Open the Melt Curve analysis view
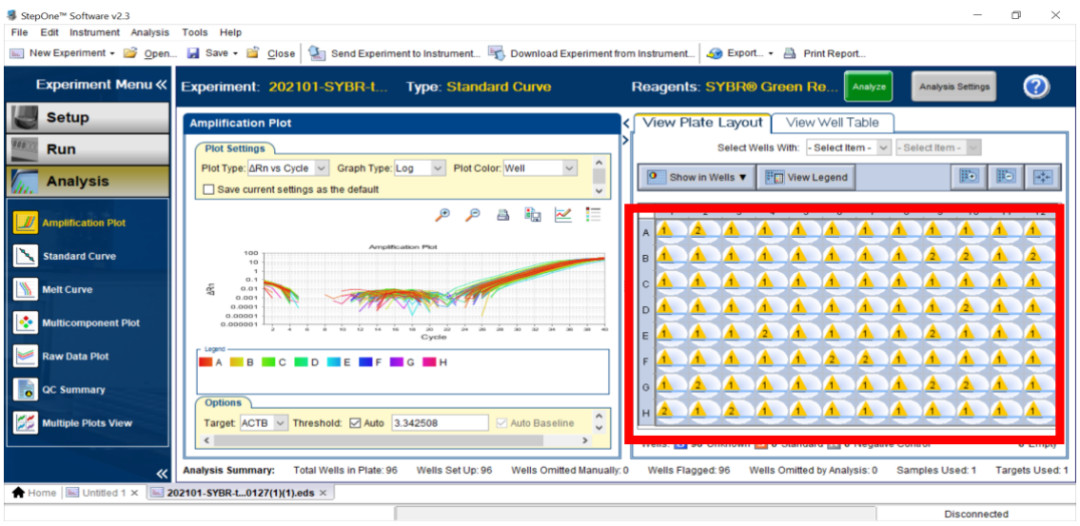This screenshot has height=526, width=1080. (x=67, y=290)
